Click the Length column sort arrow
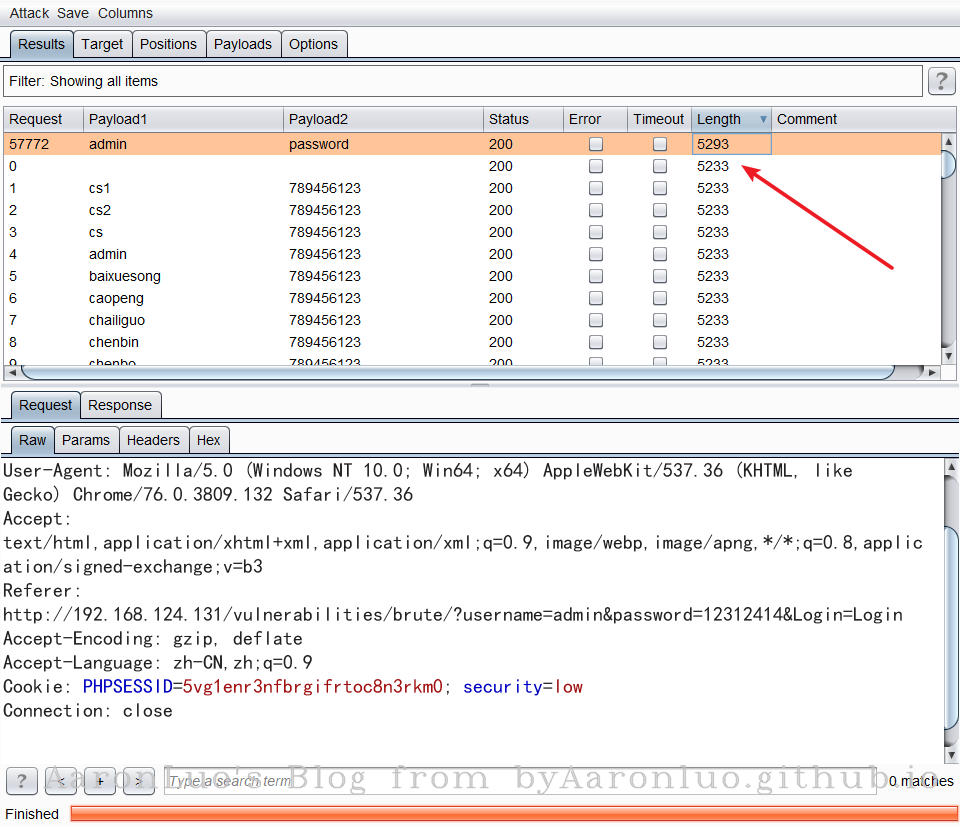The image size is (960, 827). 763,119
